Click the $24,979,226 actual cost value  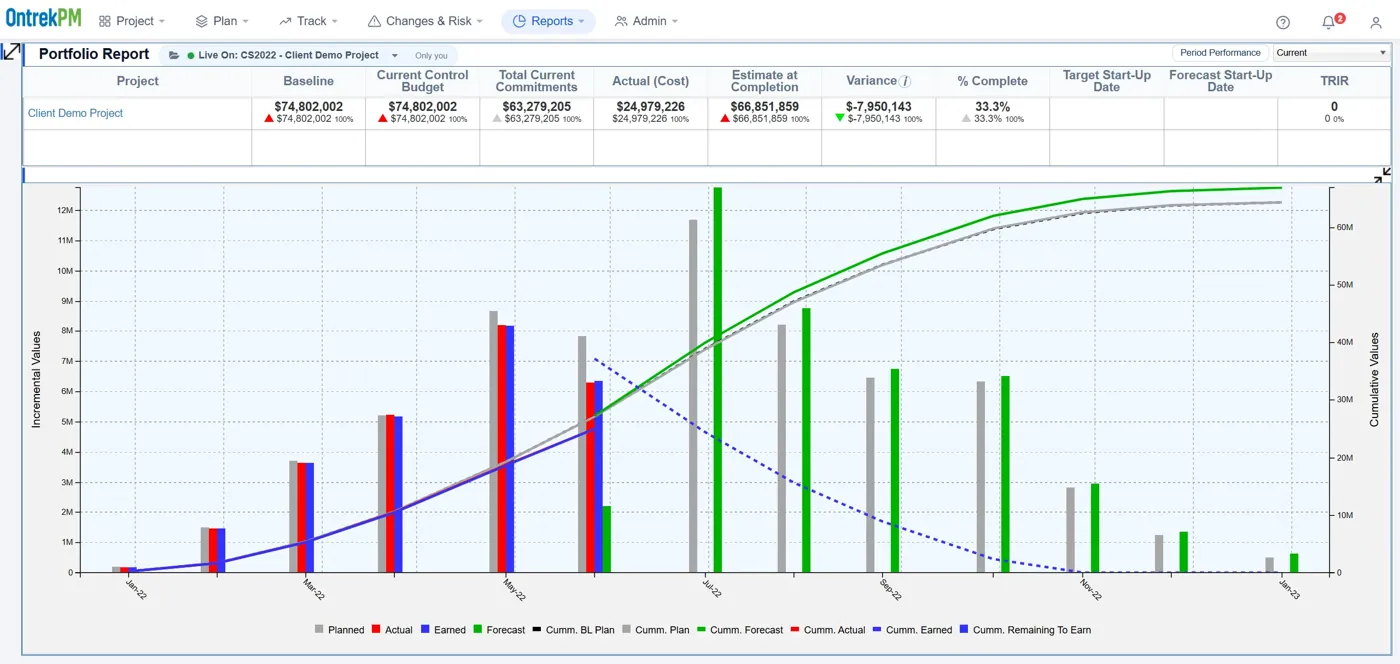pos(651,106)
